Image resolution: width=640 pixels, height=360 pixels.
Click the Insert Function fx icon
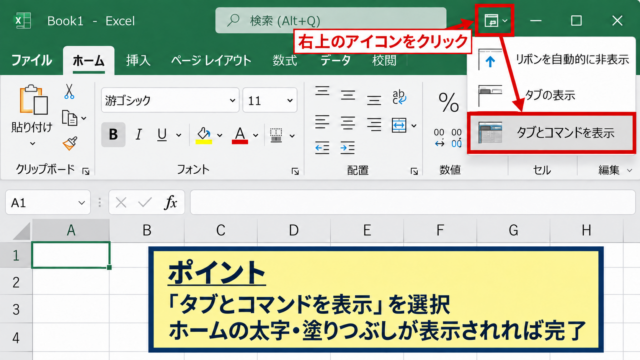coord(171,202)
